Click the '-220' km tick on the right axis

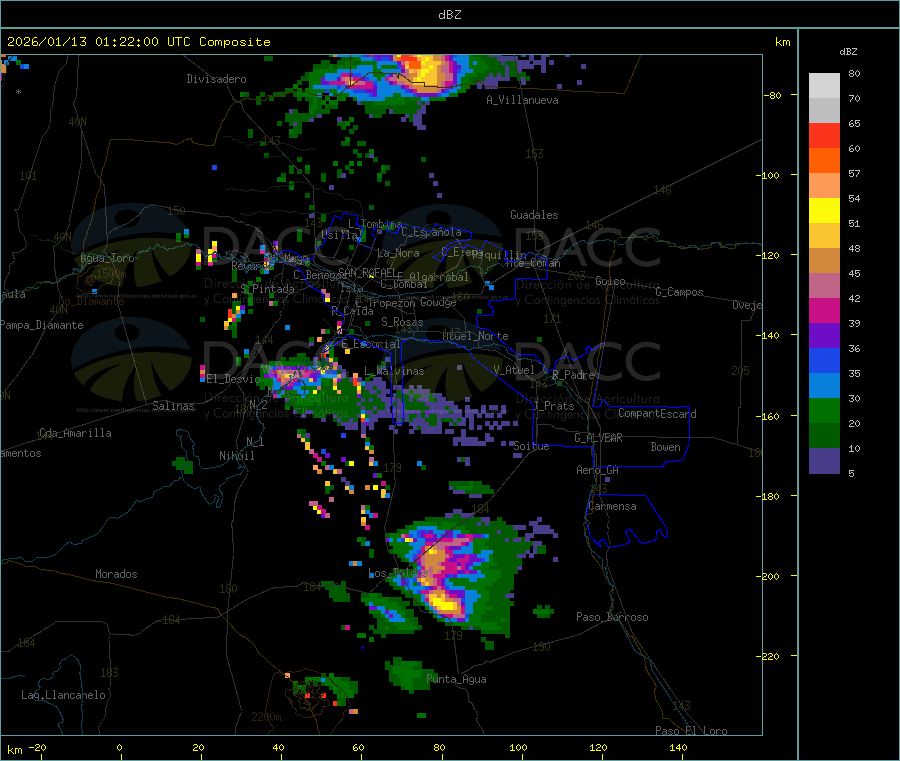[x=769, y=657]
